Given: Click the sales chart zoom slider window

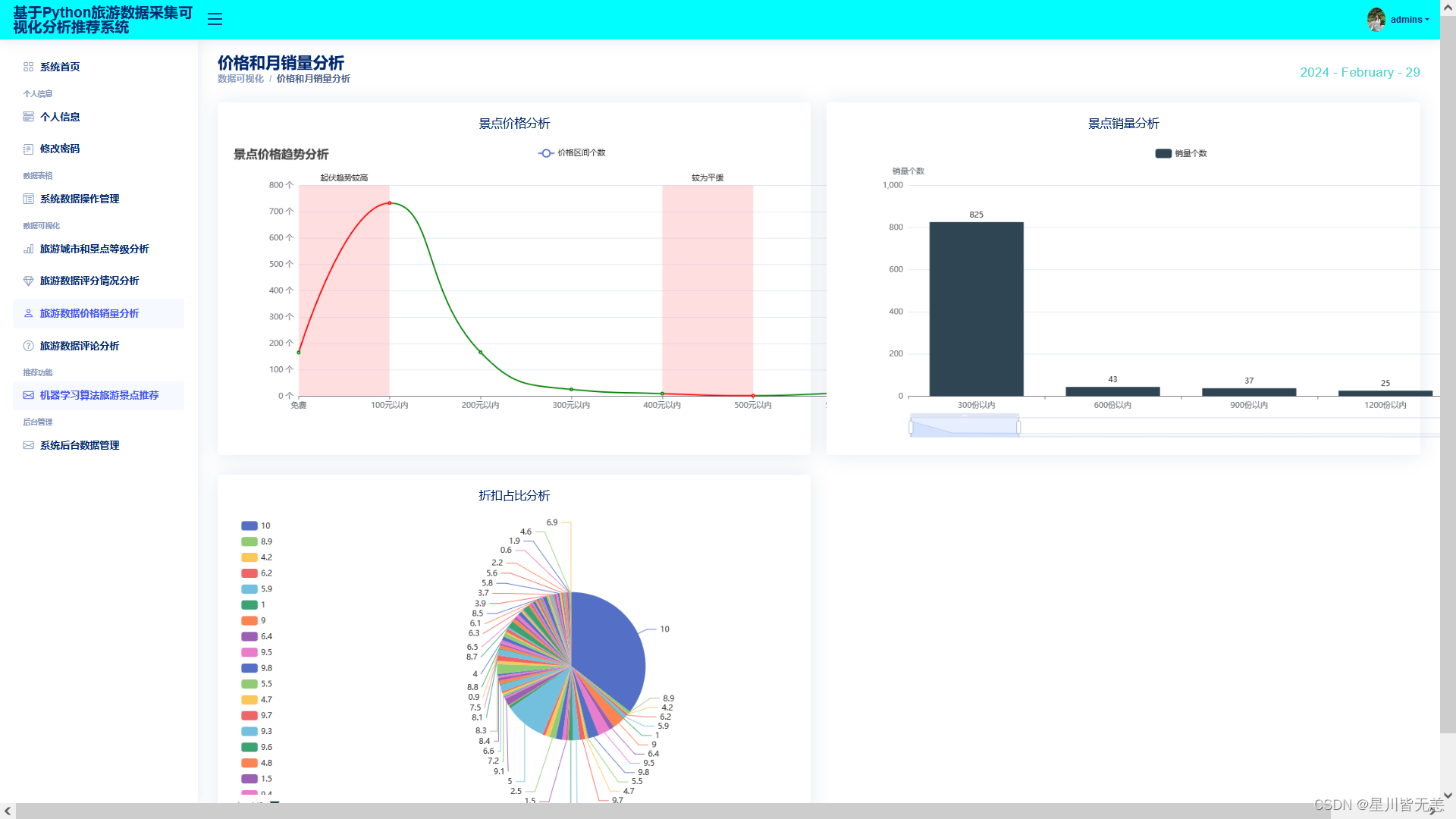Looking at the screenshot, I should [x=965, y=427].
